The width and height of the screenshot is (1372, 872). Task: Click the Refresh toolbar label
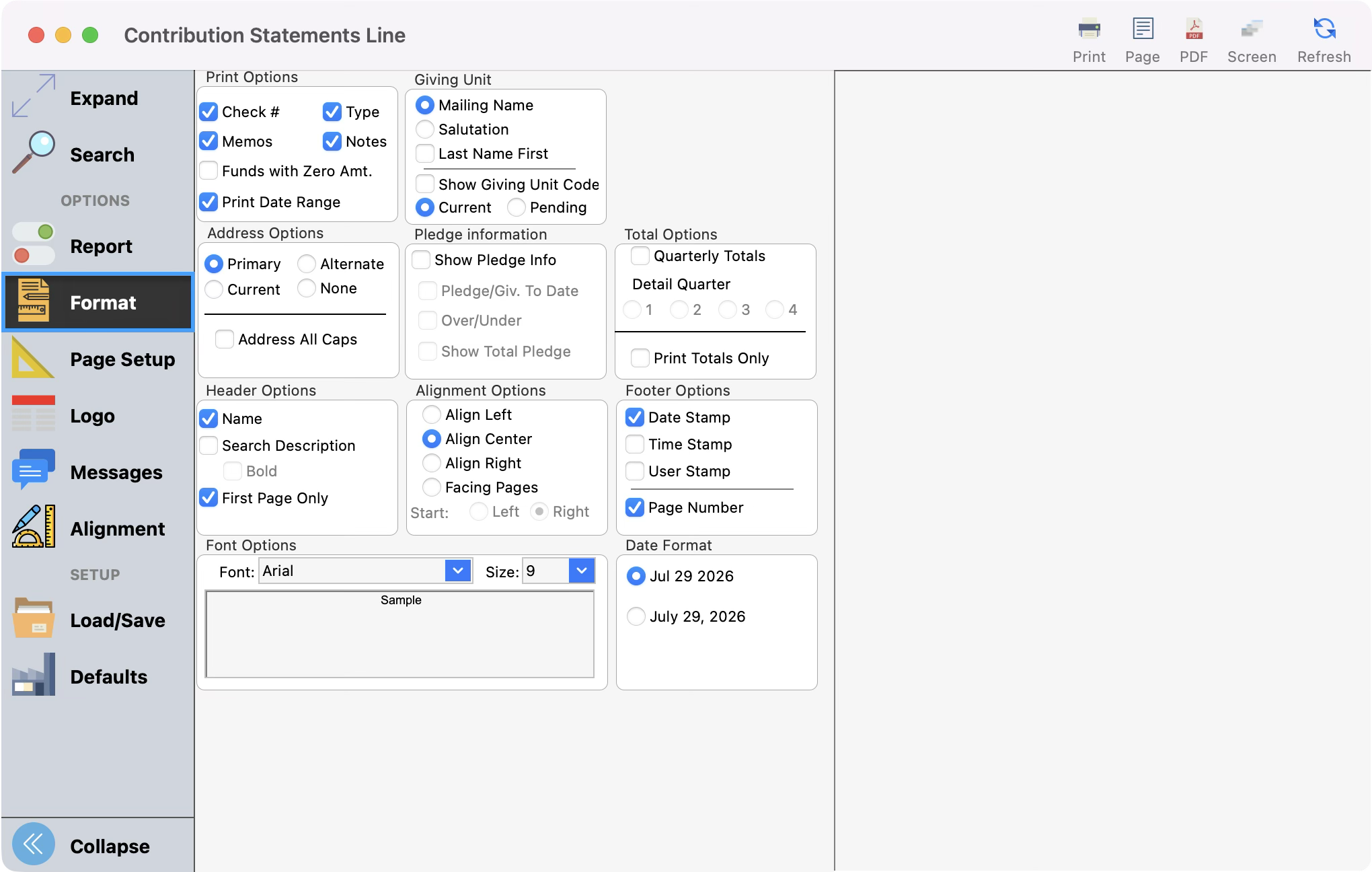[1324, 57]
